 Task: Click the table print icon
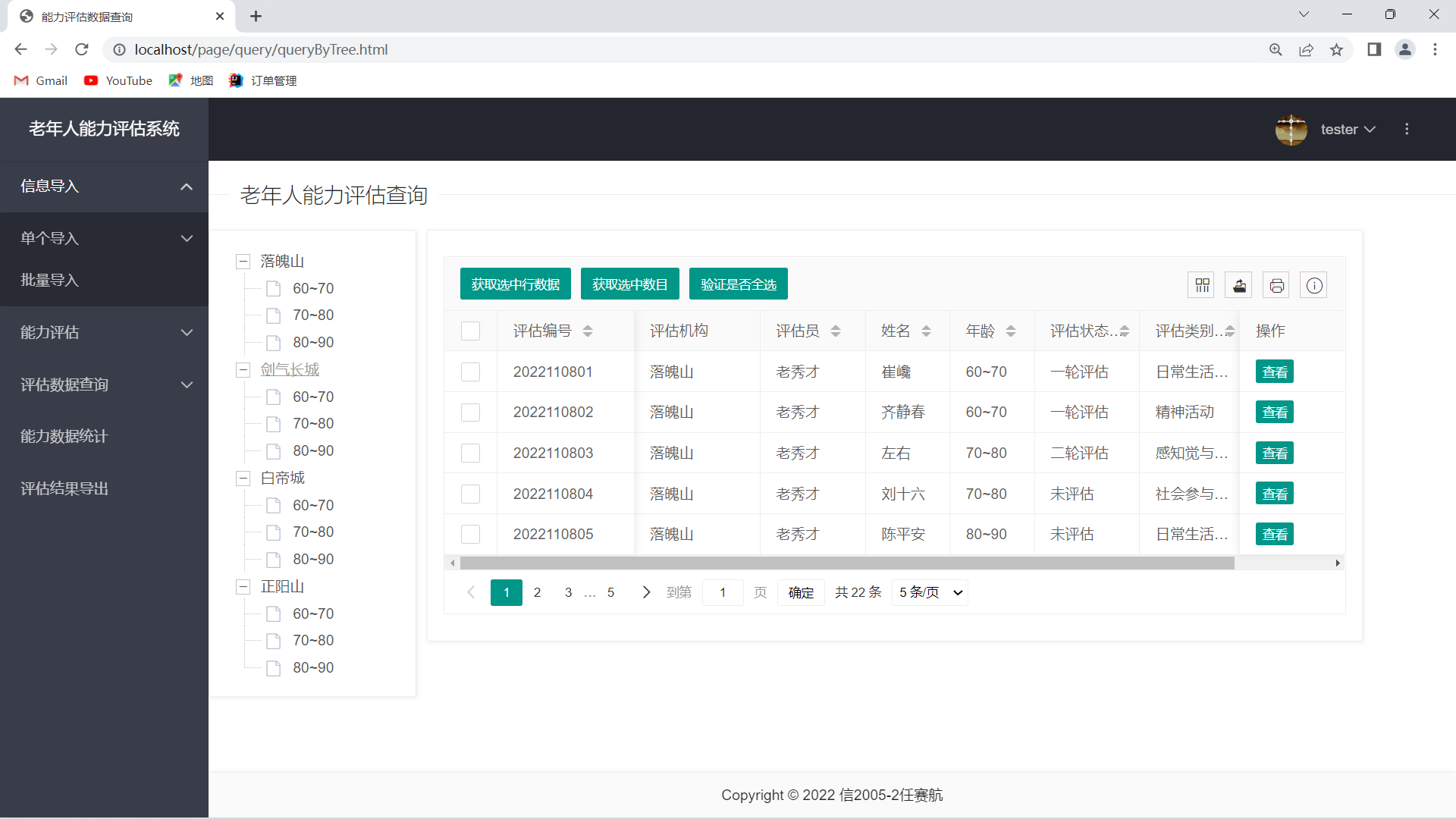click(x=1276, y=285)
